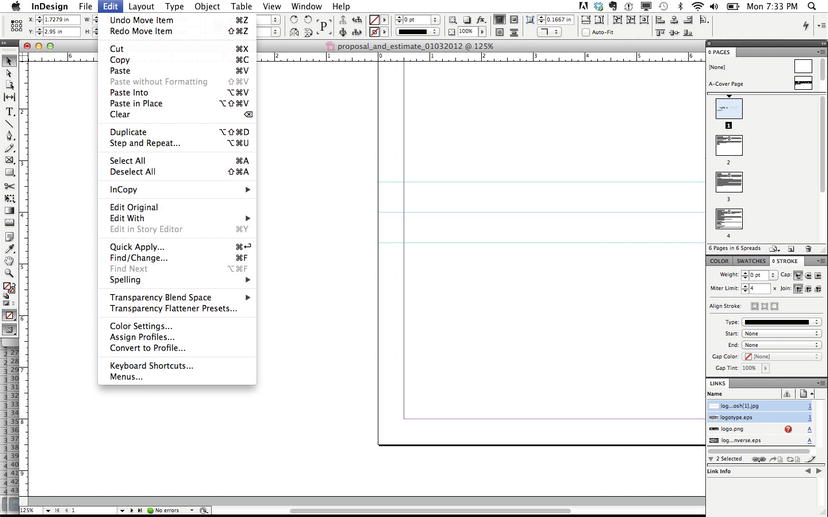Switch to the Color tab

point(719,261)
